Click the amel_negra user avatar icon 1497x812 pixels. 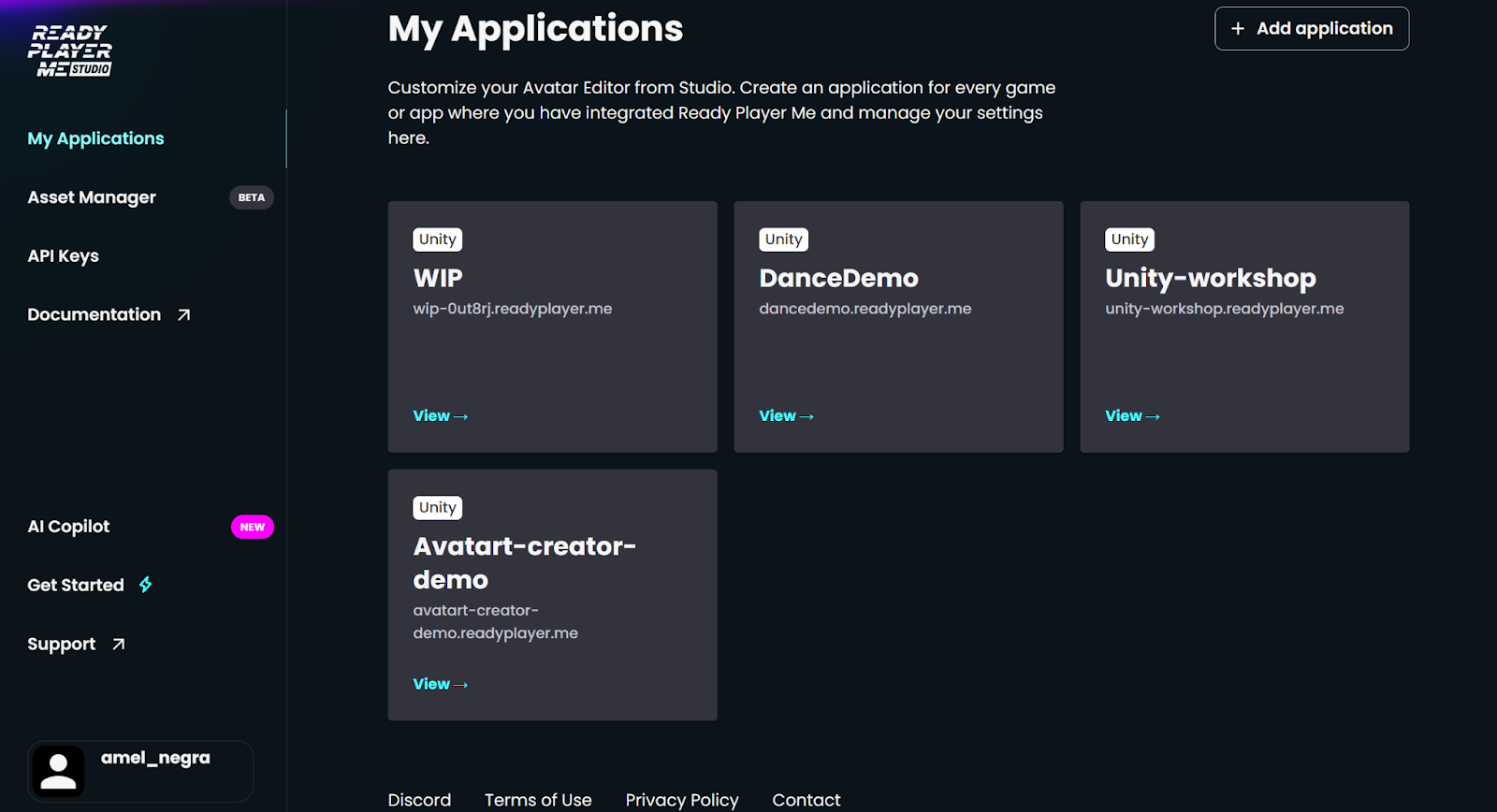point(58,771)
